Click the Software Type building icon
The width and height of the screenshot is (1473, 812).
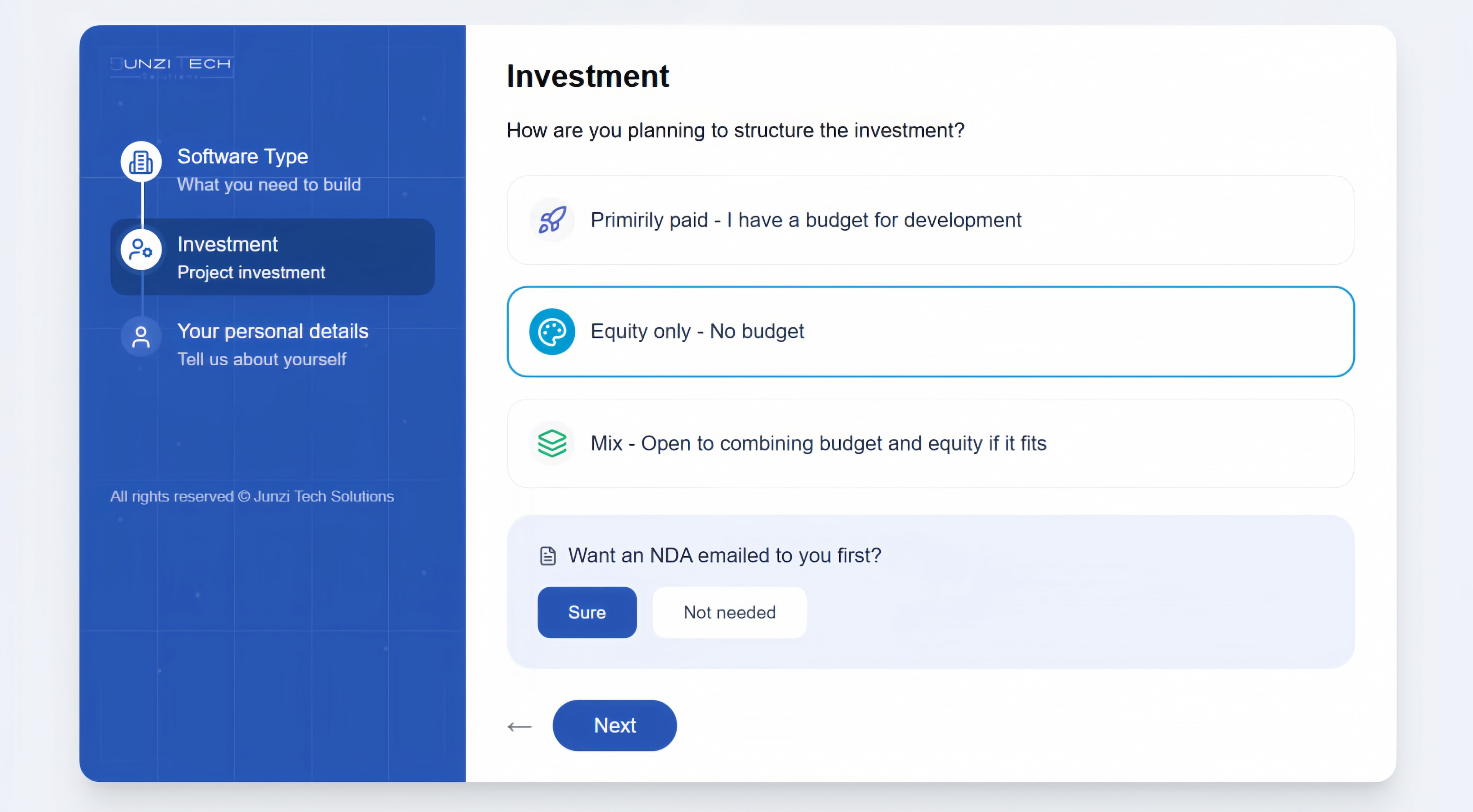[141, 162]
